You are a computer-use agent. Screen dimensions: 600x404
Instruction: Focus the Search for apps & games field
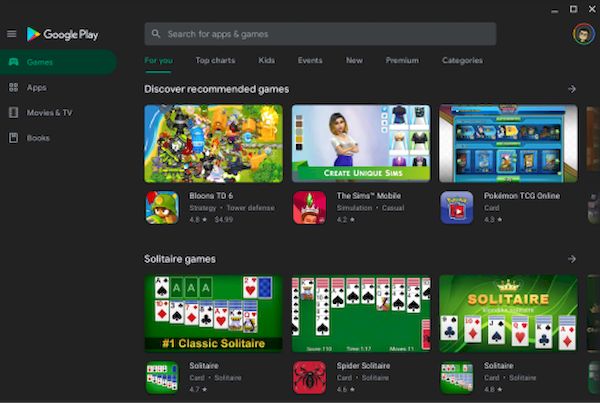click(320, 34)
